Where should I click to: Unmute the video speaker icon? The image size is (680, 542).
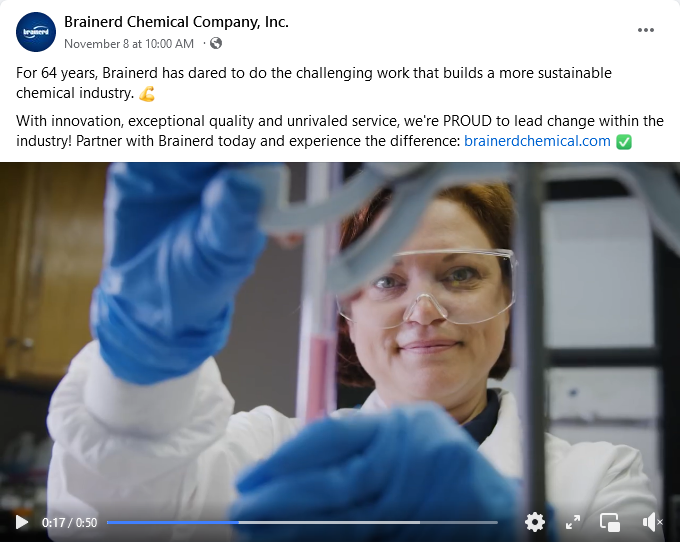pos(652,522)
